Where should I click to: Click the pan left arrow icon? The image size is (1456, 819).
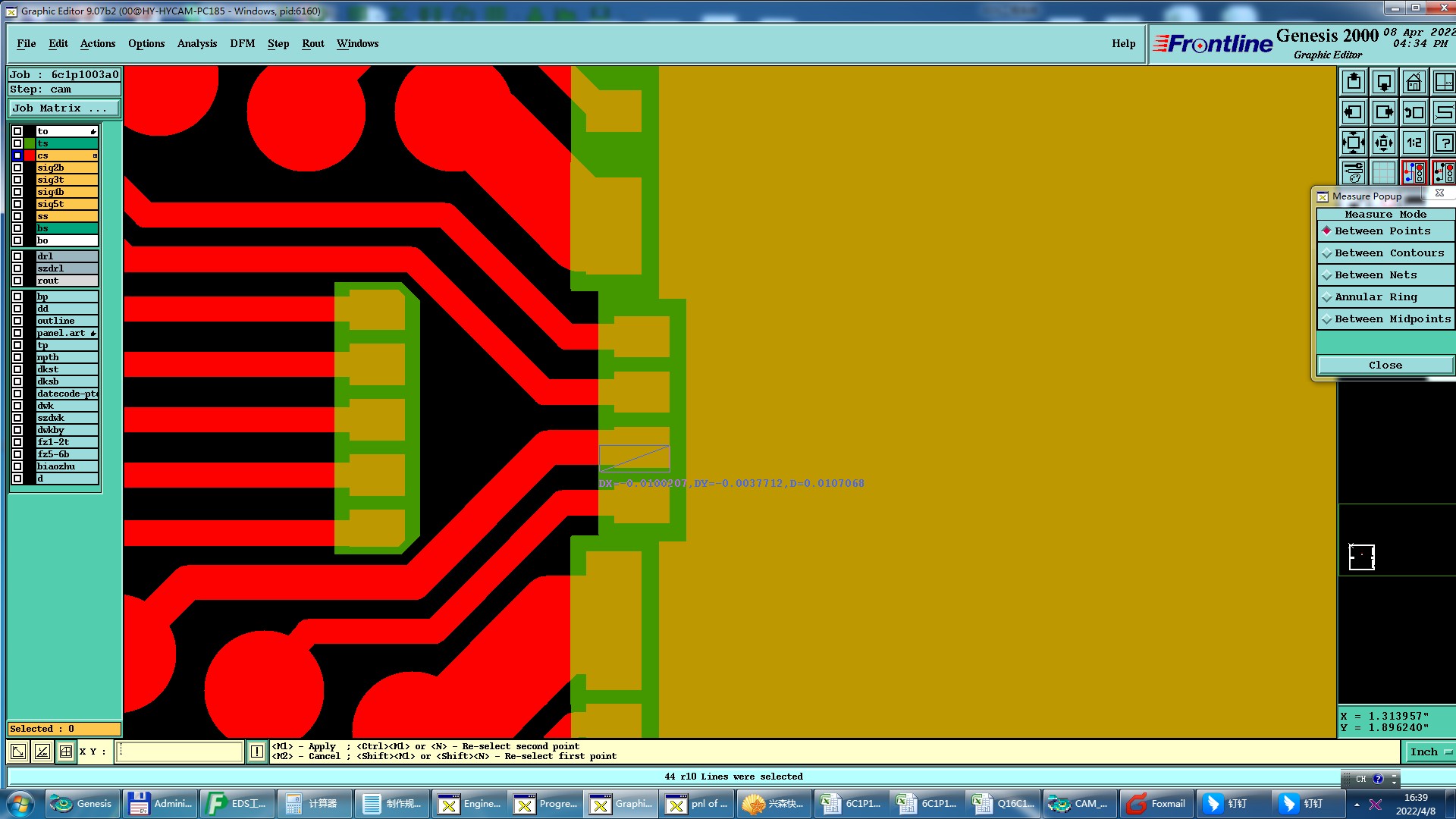click(x=1354, y=112)
